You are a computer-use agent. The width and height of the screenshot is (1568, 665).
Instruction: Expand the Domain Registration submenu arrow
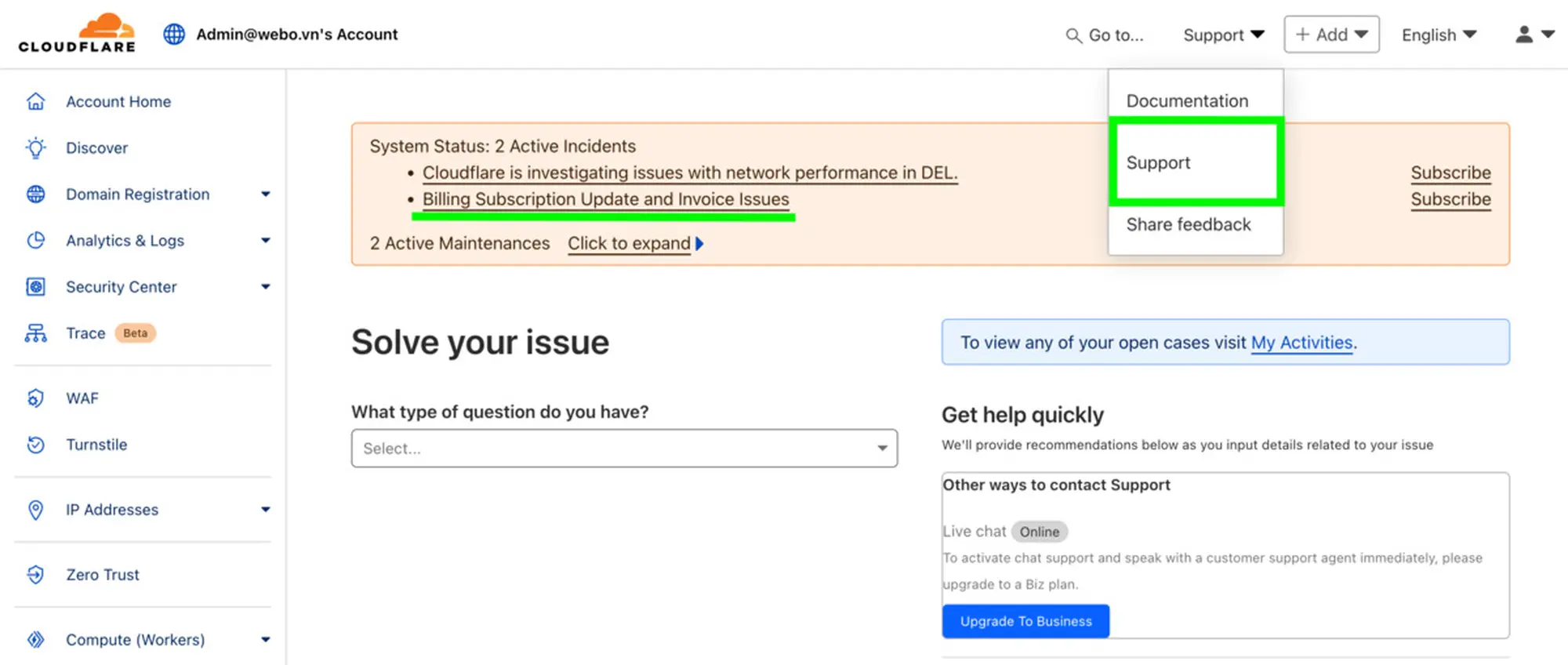point(266,194)
